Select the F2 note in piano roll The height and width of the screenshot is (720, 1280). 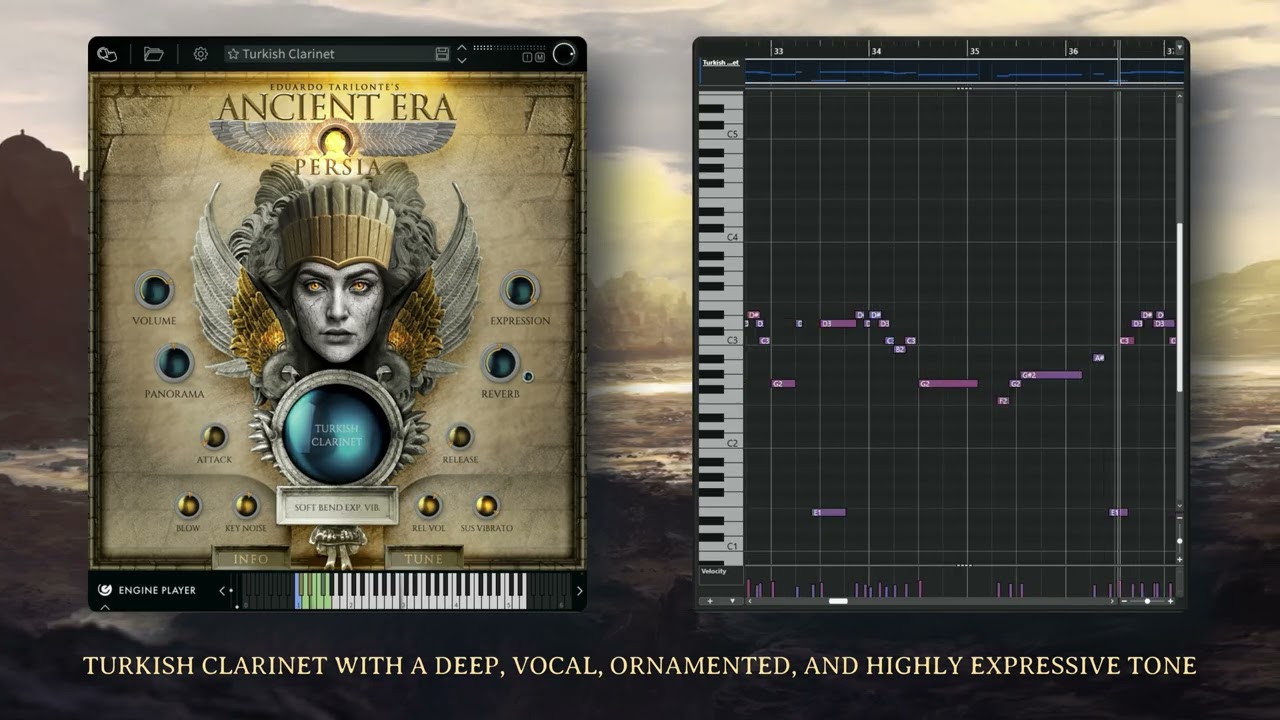click(x=1003, y=401)
